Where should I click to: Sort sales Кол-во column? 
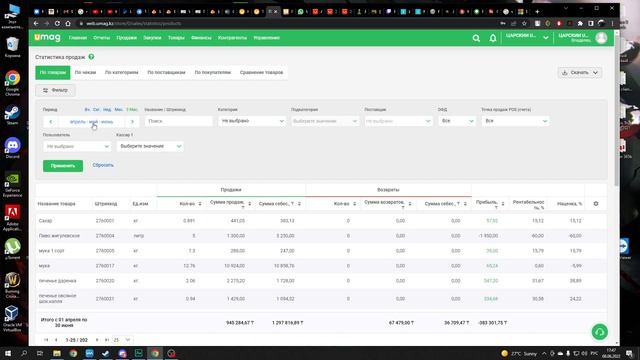pyautogui.click(x=200, y=204)
